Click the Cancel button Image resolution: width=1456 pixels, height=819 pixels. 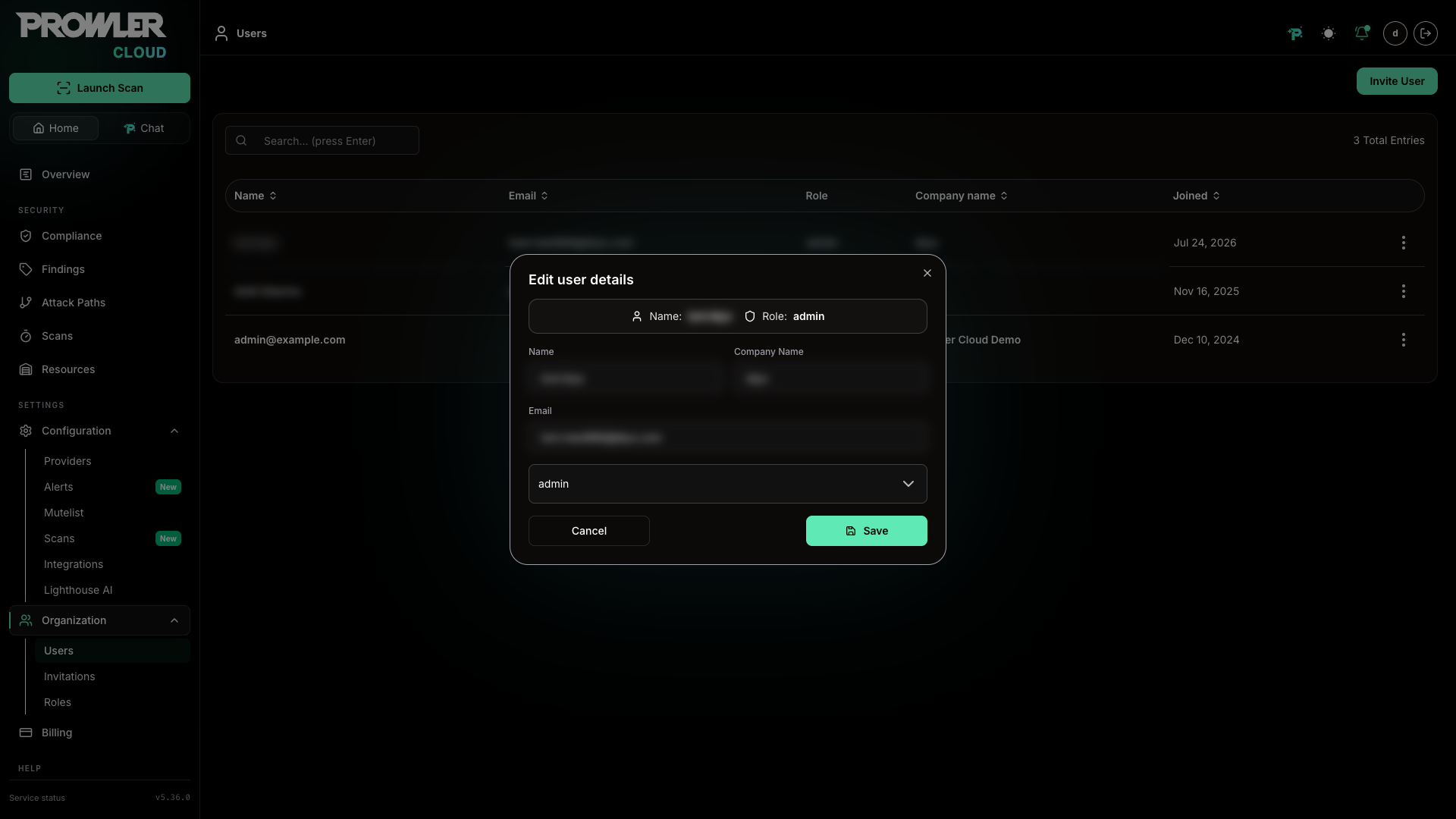pyautogui.click(x=589, y=531)
